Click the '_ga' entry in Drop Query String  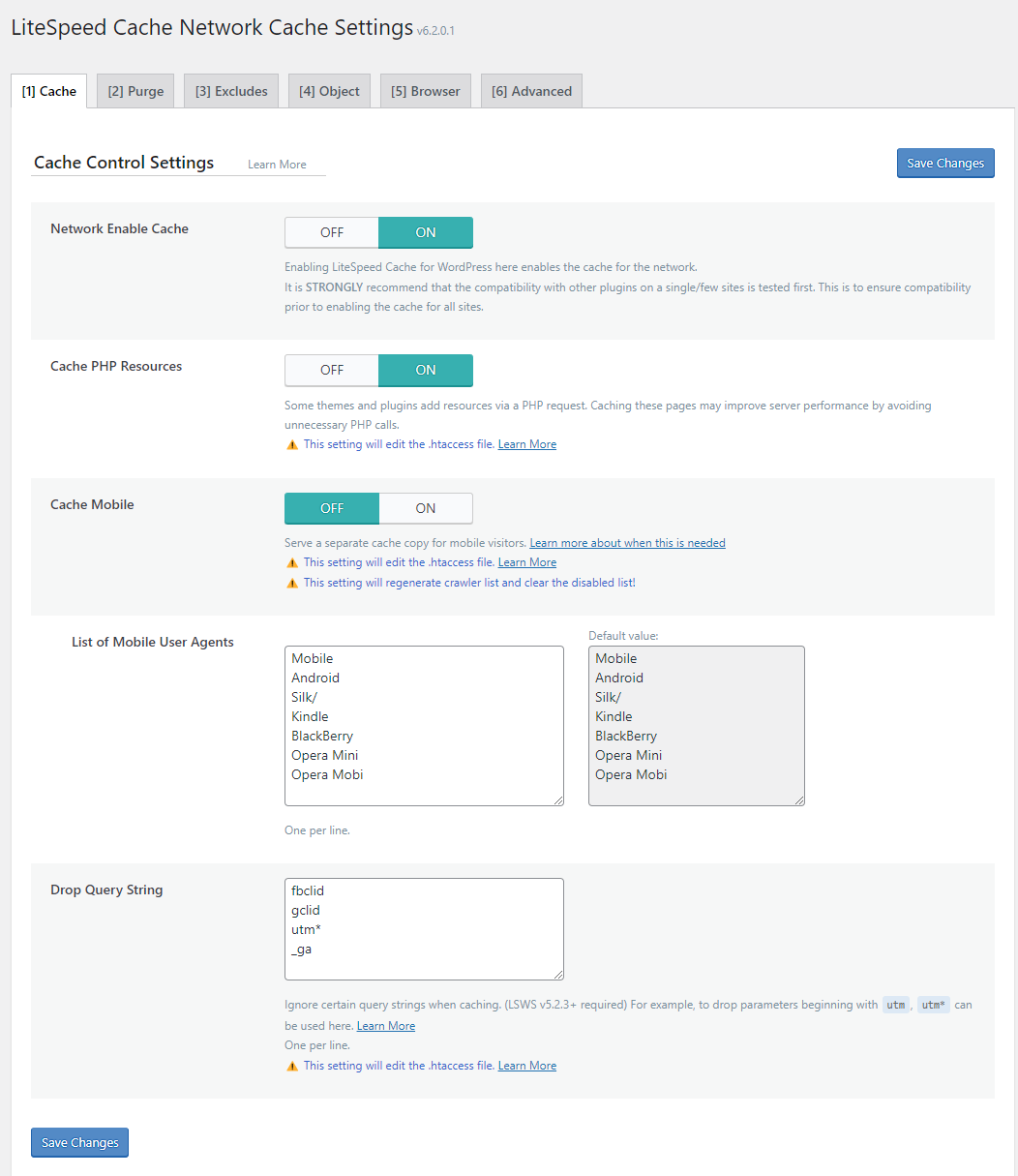point(301,950)
